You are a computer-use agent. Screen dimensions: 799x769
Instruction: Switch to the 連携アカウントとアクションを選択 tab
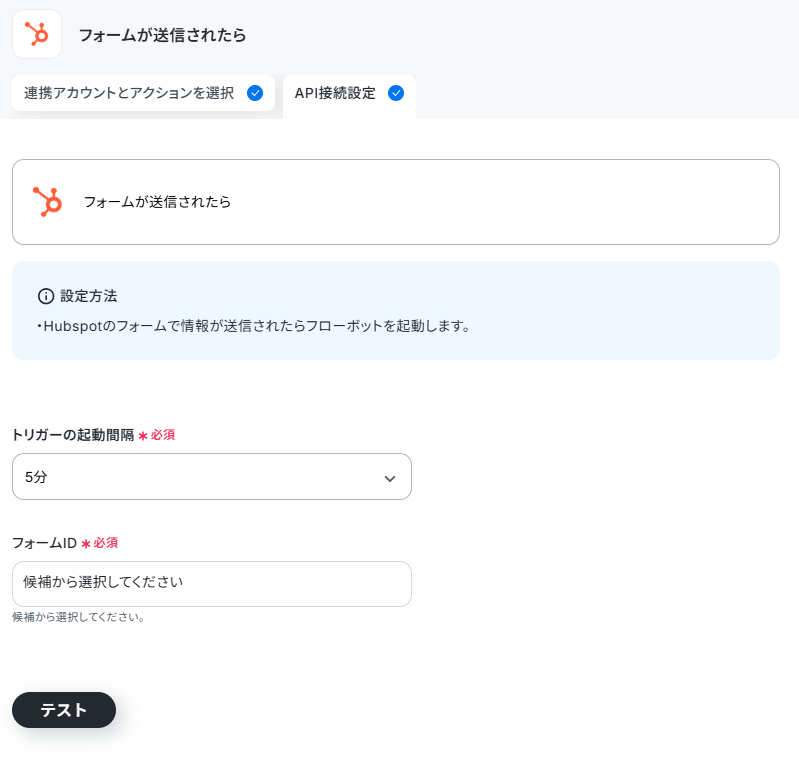[143, 93]
